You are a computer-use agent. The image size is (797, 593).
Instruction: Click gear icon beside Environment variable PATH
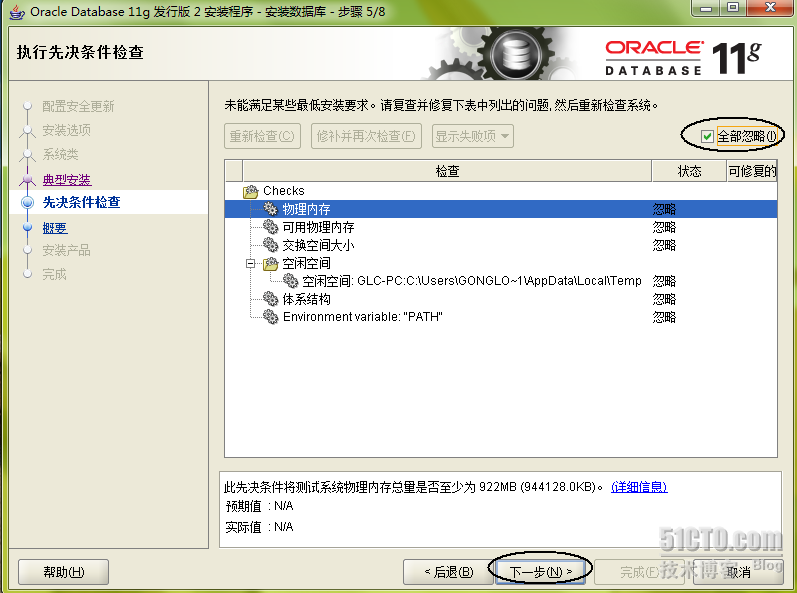tap(270, 317)
